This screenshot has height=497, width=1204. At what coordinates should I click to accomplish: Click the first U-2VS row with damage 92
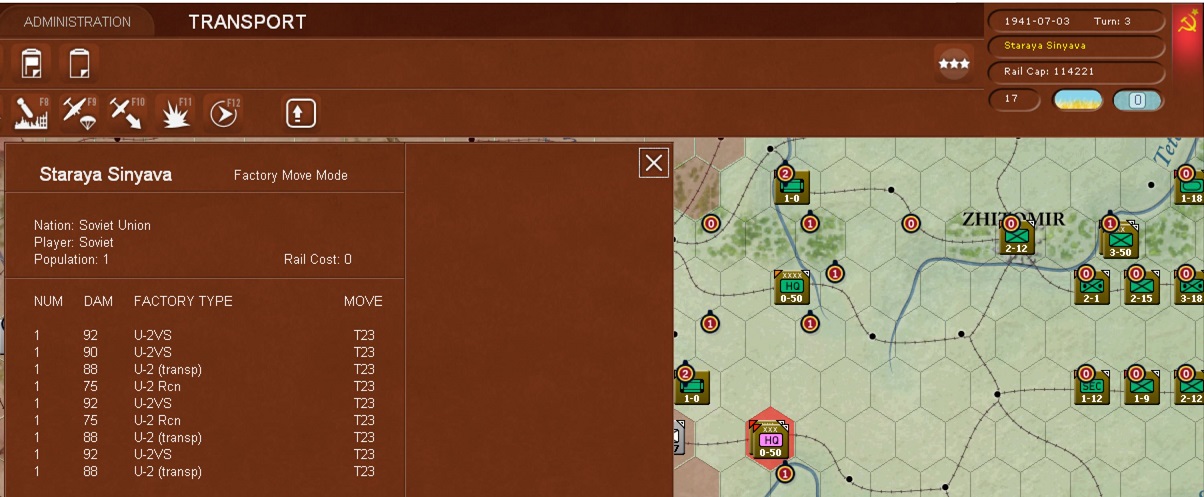pyautogui.click(x=204, y=335)
